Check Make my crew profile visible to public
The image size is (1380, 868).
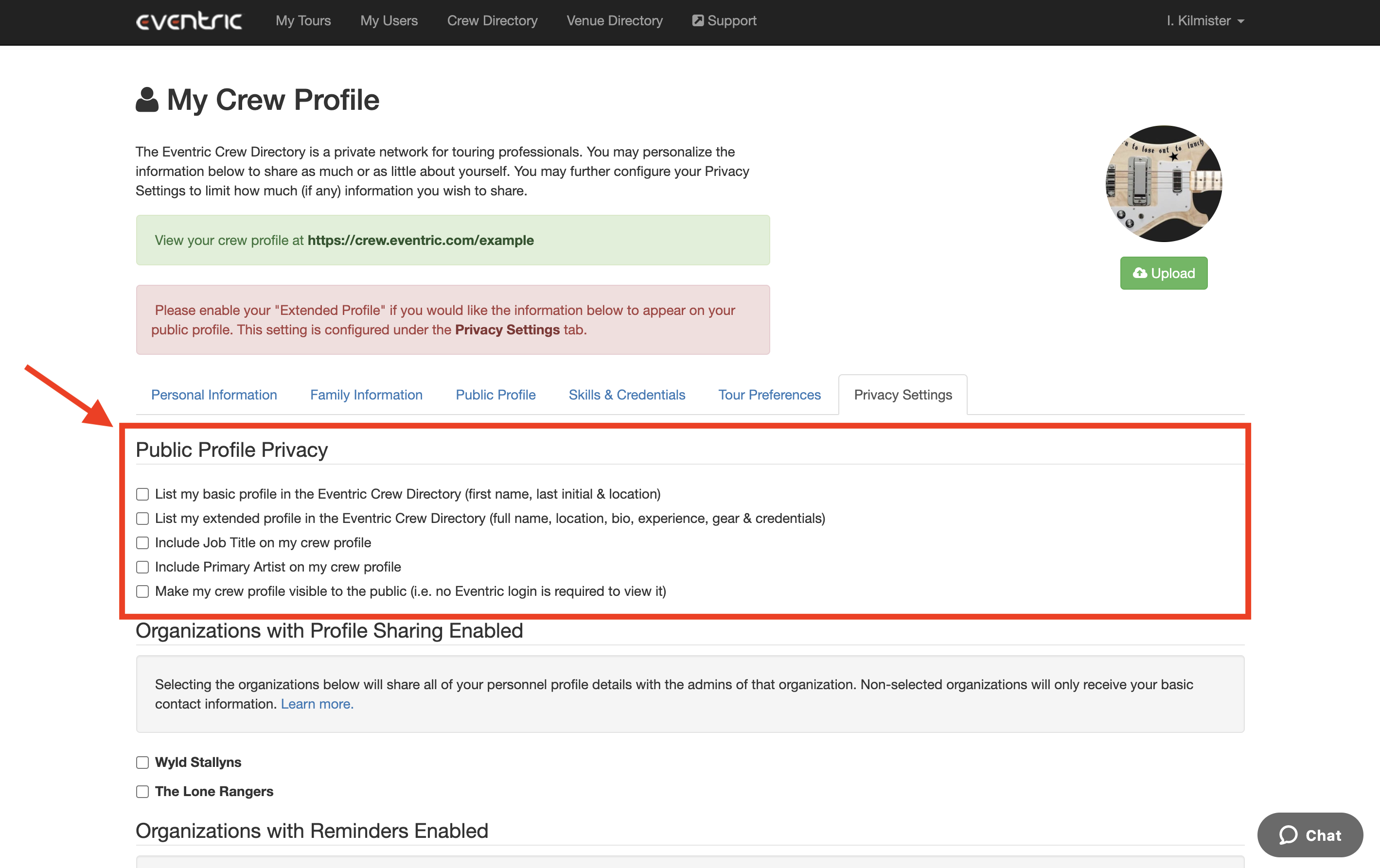[142, 591]
